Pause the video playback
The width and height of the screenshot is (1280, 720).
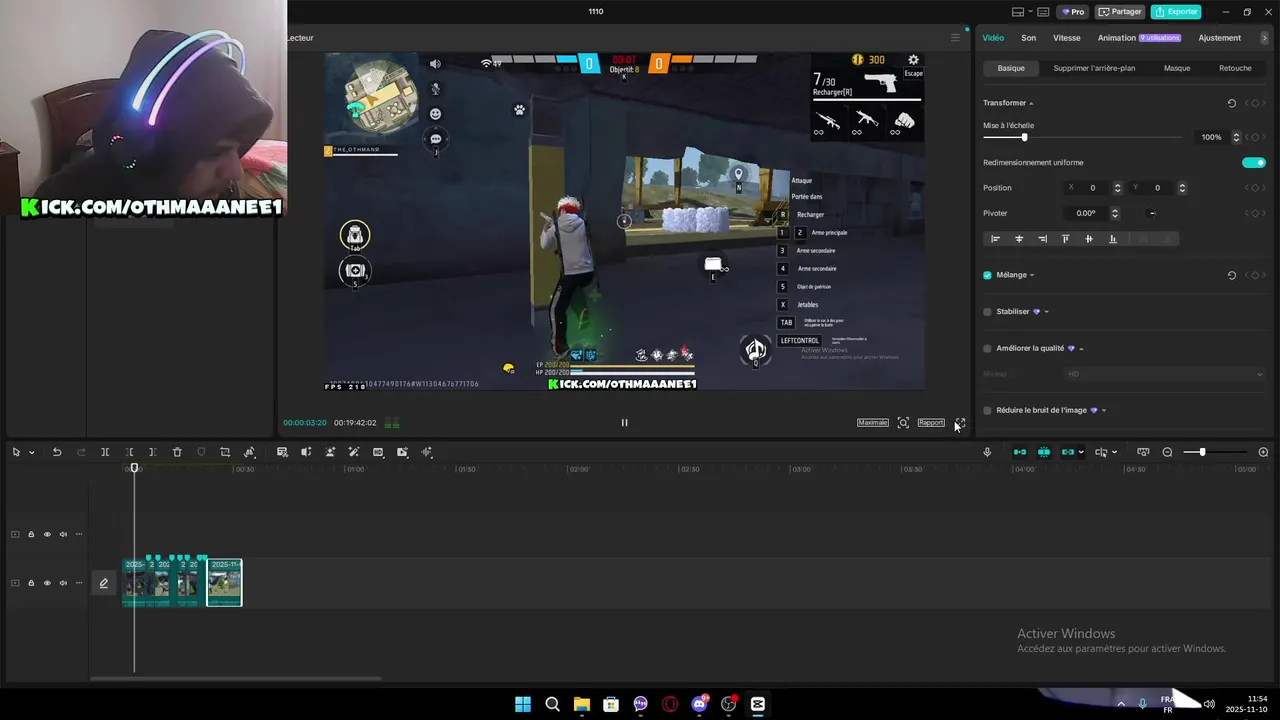[624, 423]
